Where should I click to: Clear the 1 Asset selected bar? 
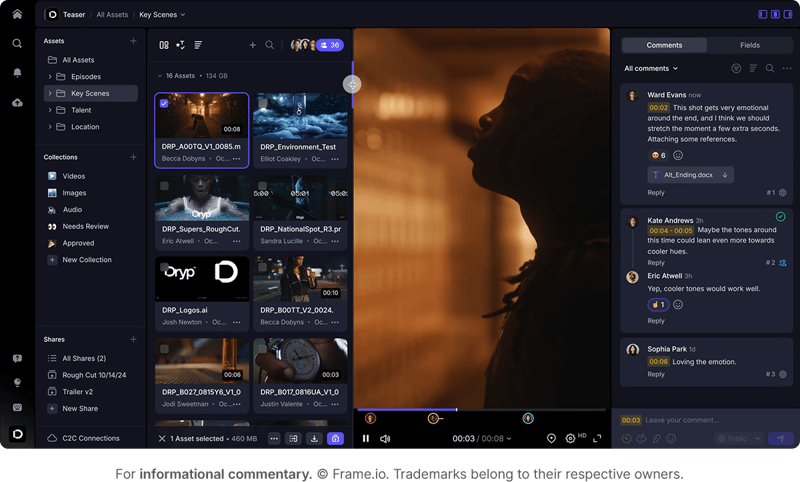[x=162, y=439]
